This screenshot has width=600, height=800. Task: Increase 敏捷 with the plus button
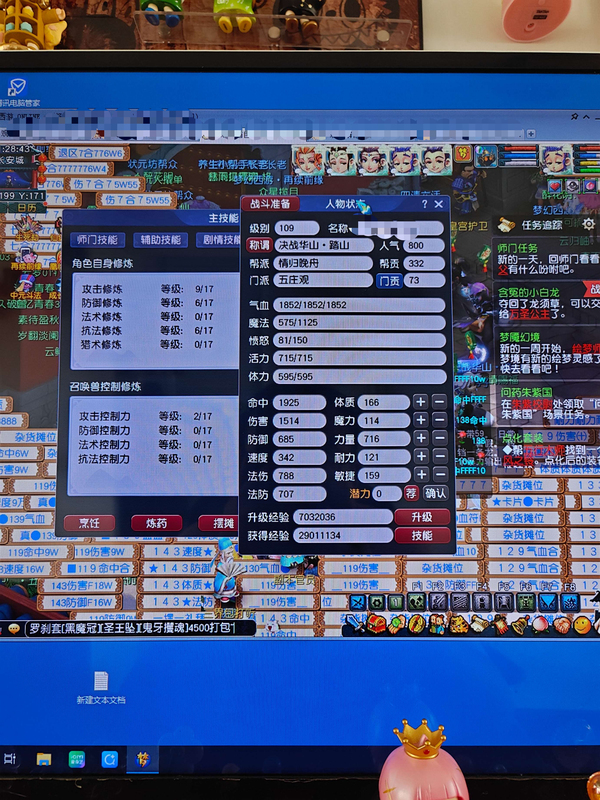click(x=420, y=475)
